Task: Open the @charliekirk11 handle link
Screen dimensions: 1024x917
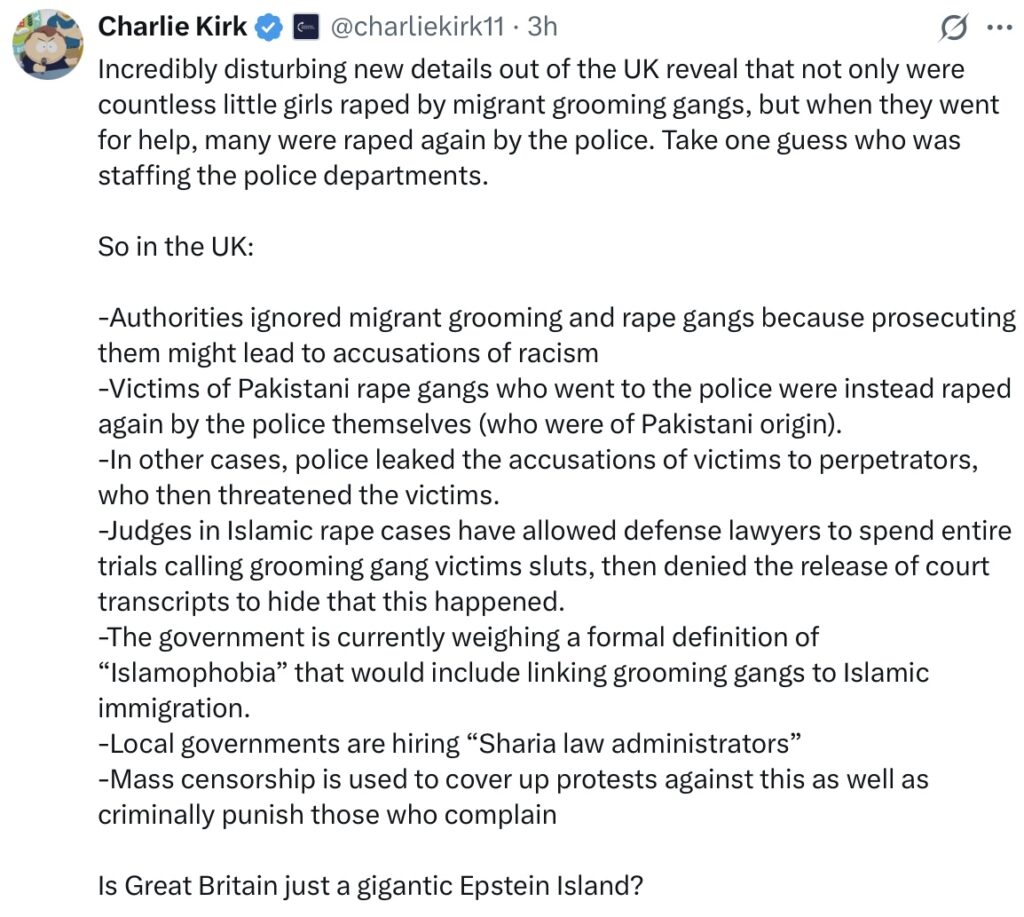Action: (417, 27)
